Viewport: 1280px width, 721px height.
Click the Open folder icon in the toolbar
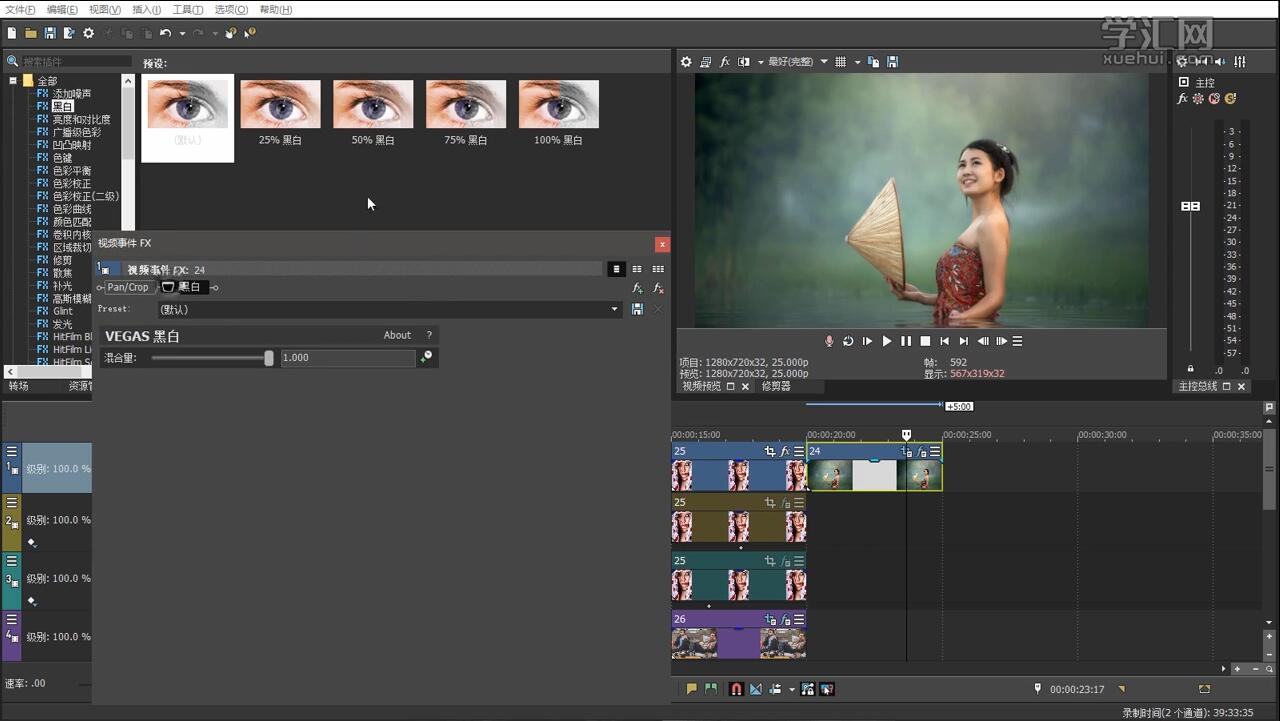click(x=31, y=33)
